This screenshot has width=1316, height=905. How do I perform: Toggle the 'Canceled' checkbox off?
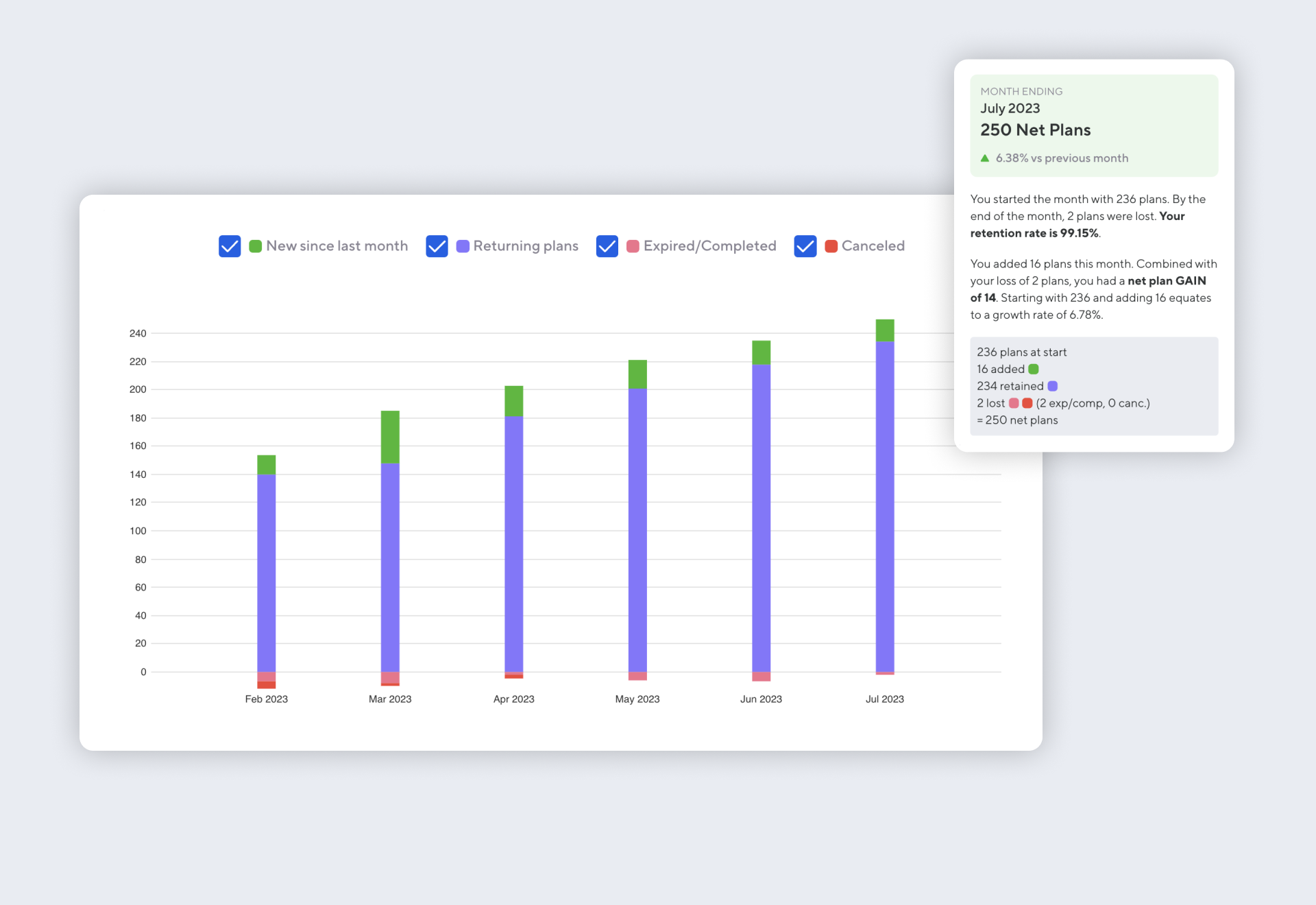click(x=805, y=245)
